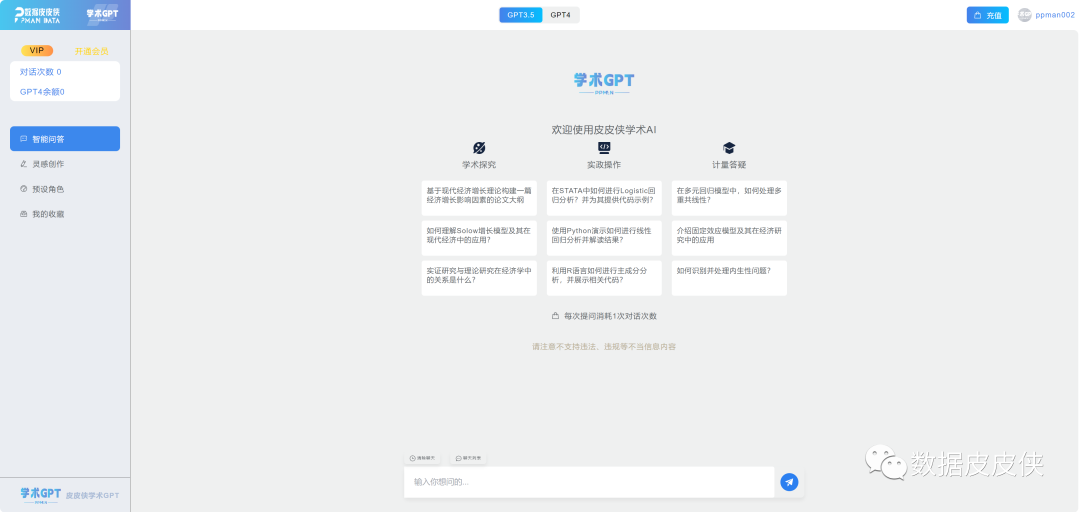Select the 多重共线性 prompt card
Image resolution: width=1080 pixels, height=512 pixels.
(x=729, y=198)
